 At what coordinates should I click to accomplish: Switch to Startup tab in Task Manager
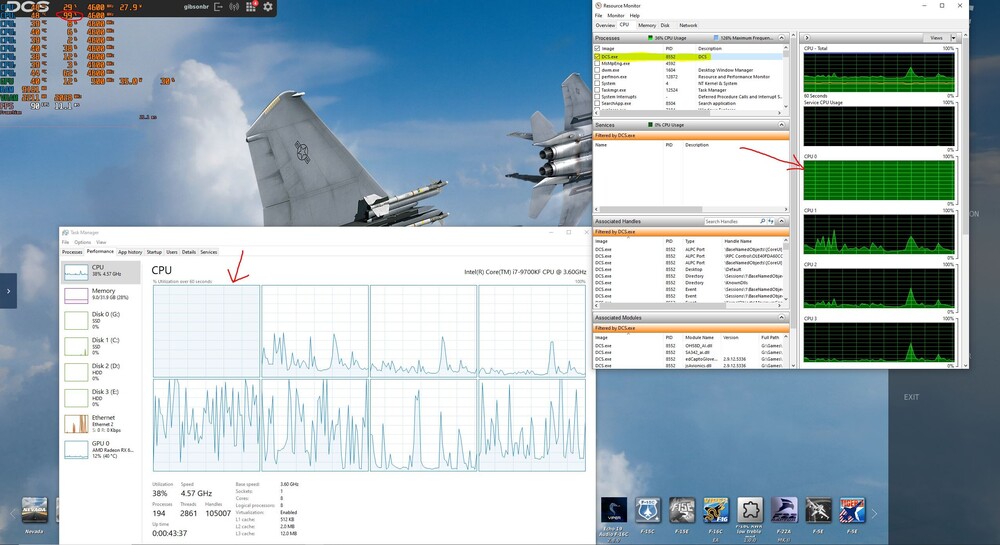click(x=154, y=252)
